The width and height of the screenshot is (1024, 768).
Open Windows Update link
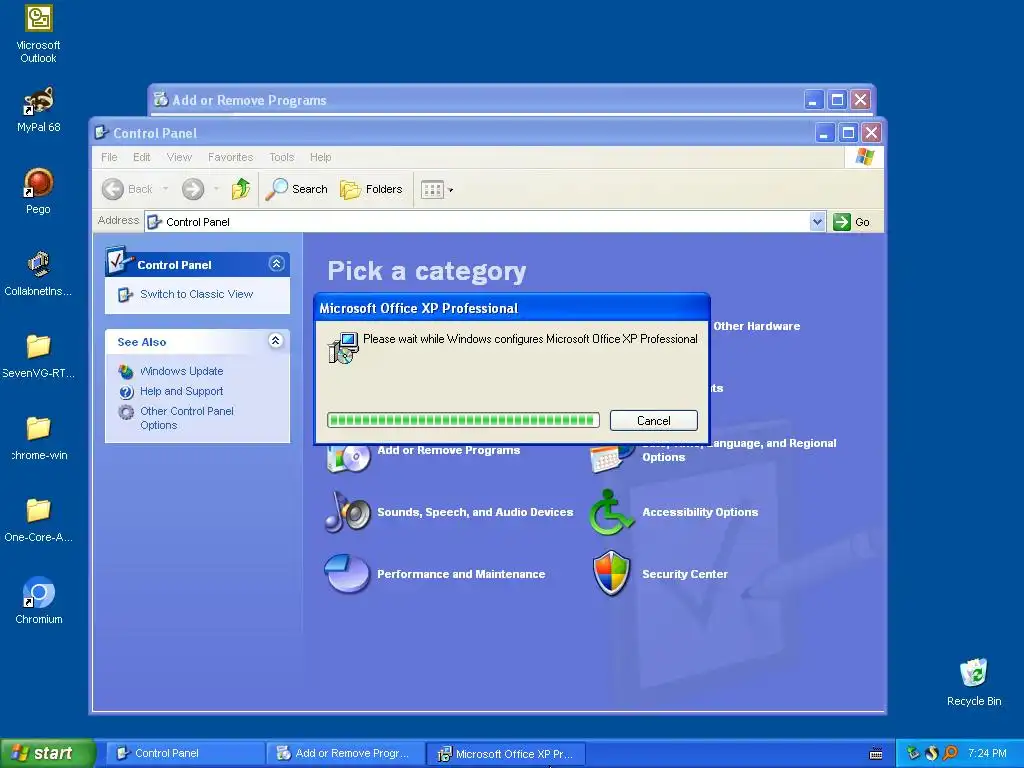182,371
